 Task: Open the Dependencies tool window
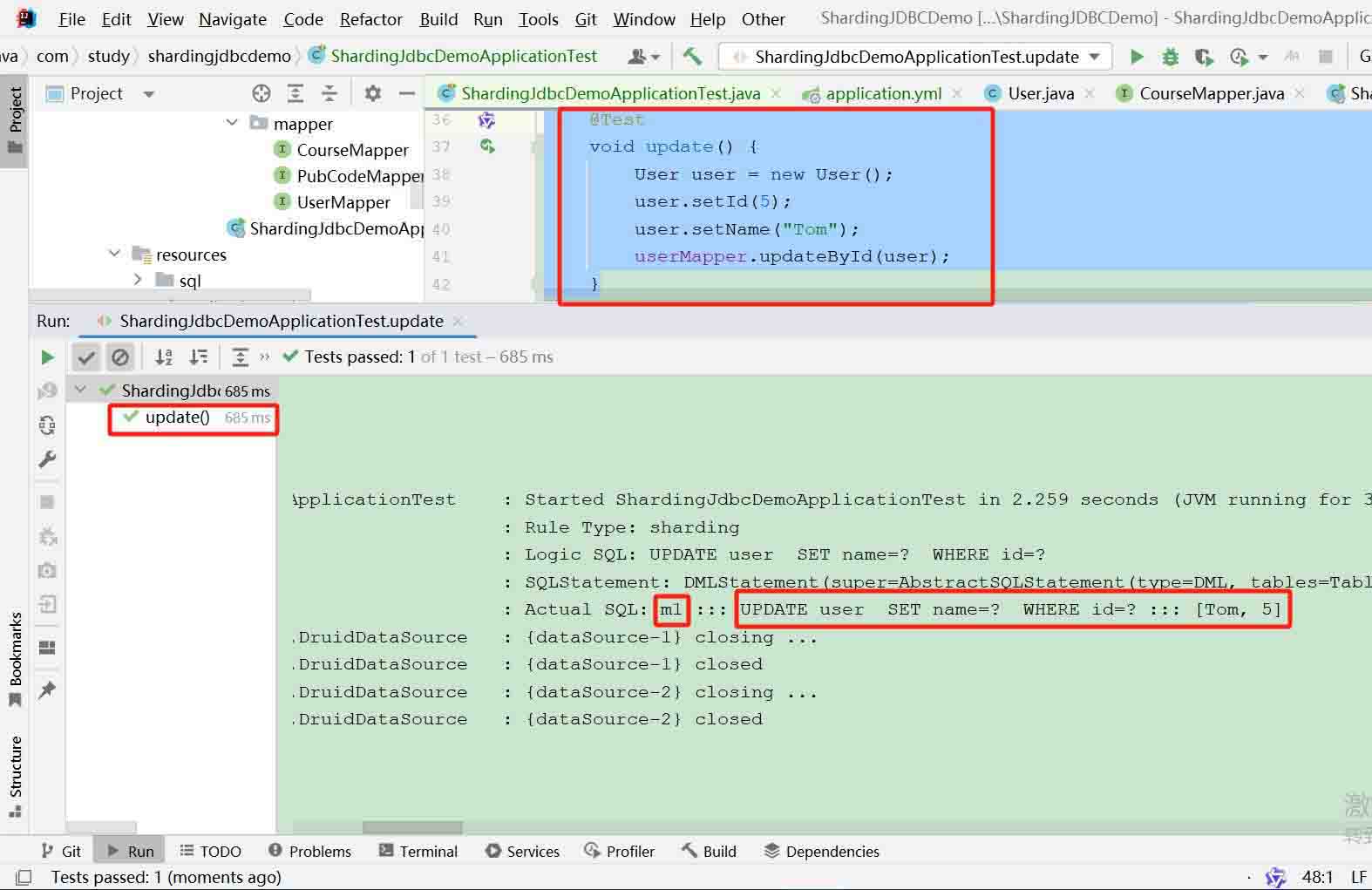(x=822, y=851)
